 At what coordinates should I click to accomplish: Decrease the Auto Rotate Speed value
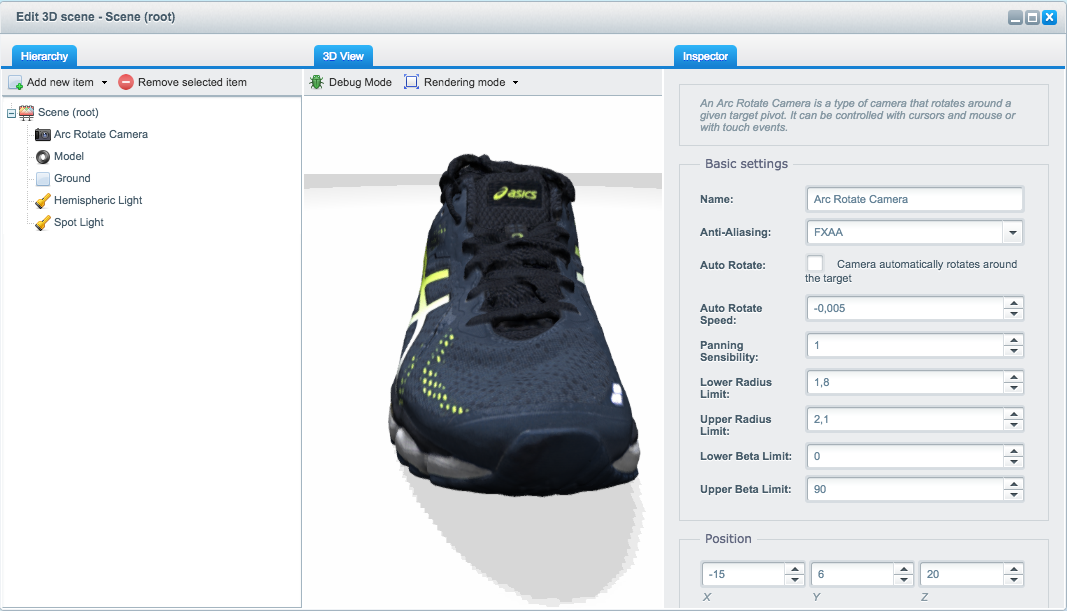(x=1014, y=314)
